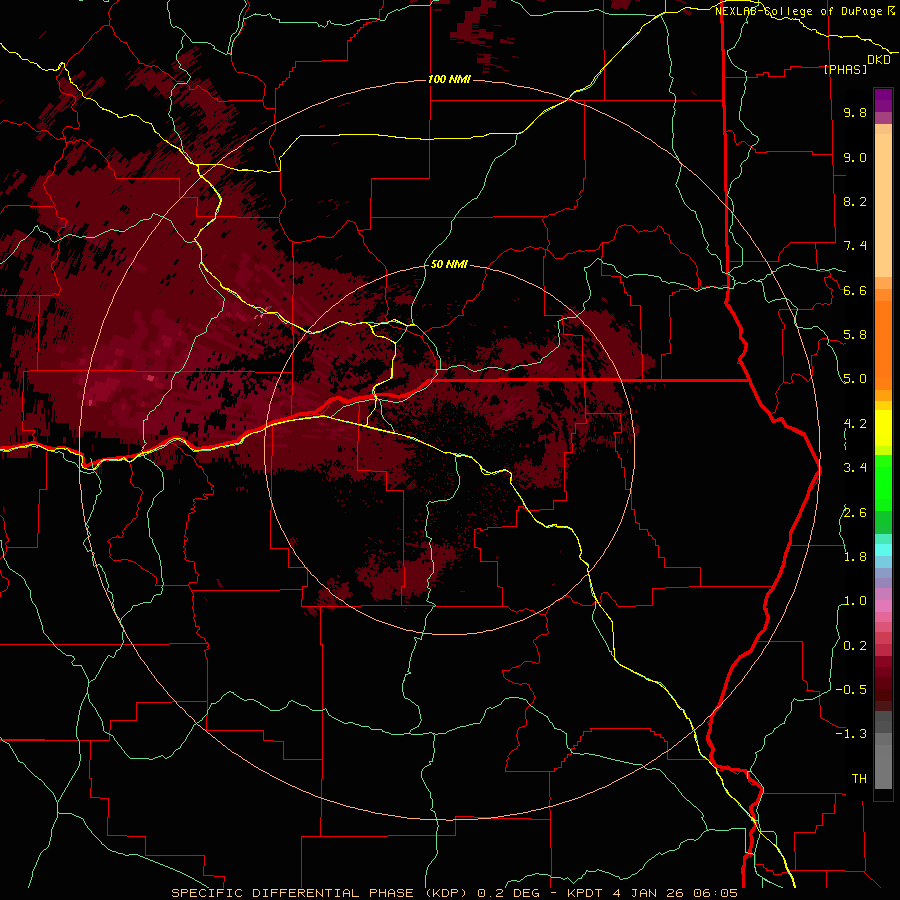
Task: Click the 9.0 value on the color scale
Action: (x=855, y=157)
